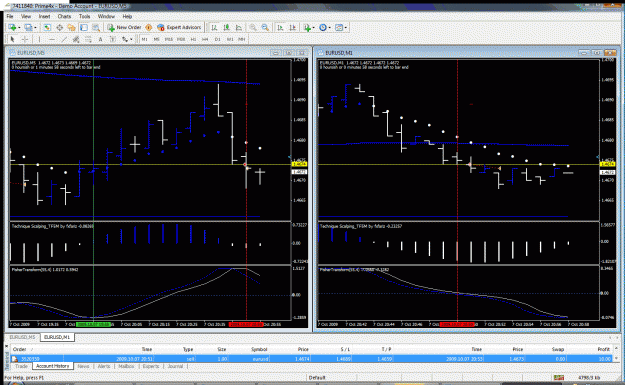Expand the Indicators list dropdown arrow
The width and height of the screenshot is (625, 385).
[x=313, y=28]
